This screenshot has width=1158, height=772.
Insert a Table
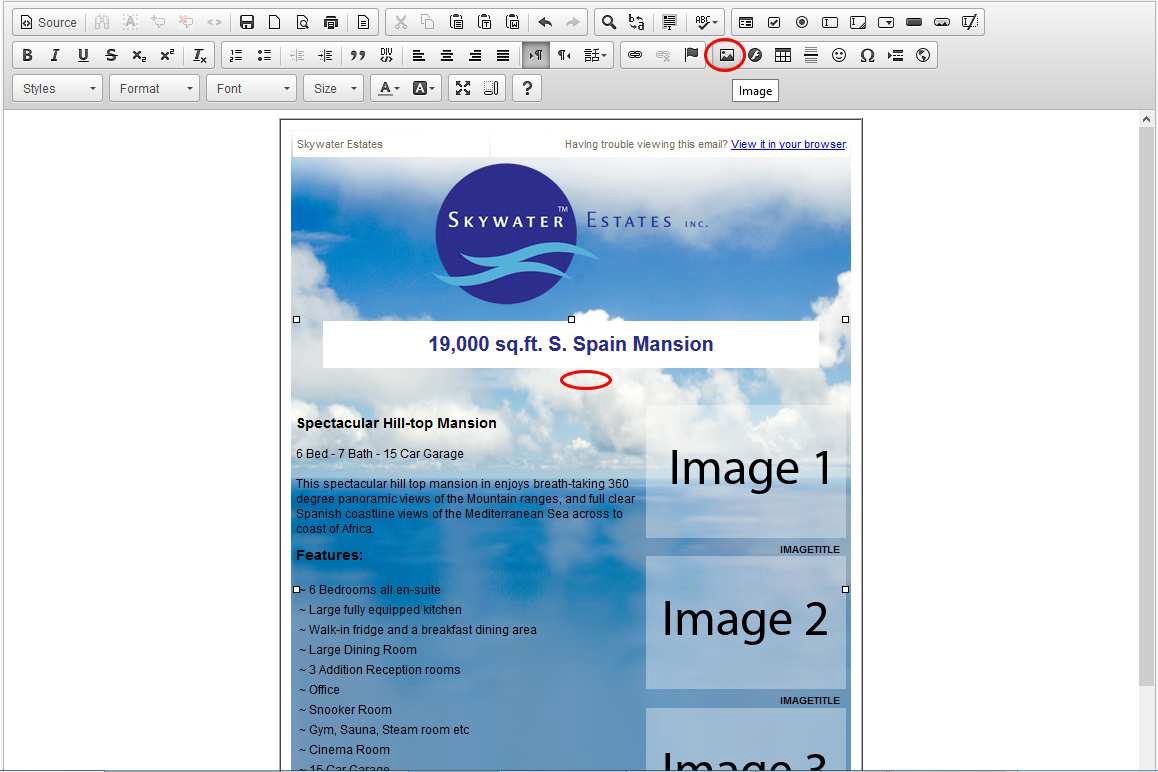coord(783,55)
